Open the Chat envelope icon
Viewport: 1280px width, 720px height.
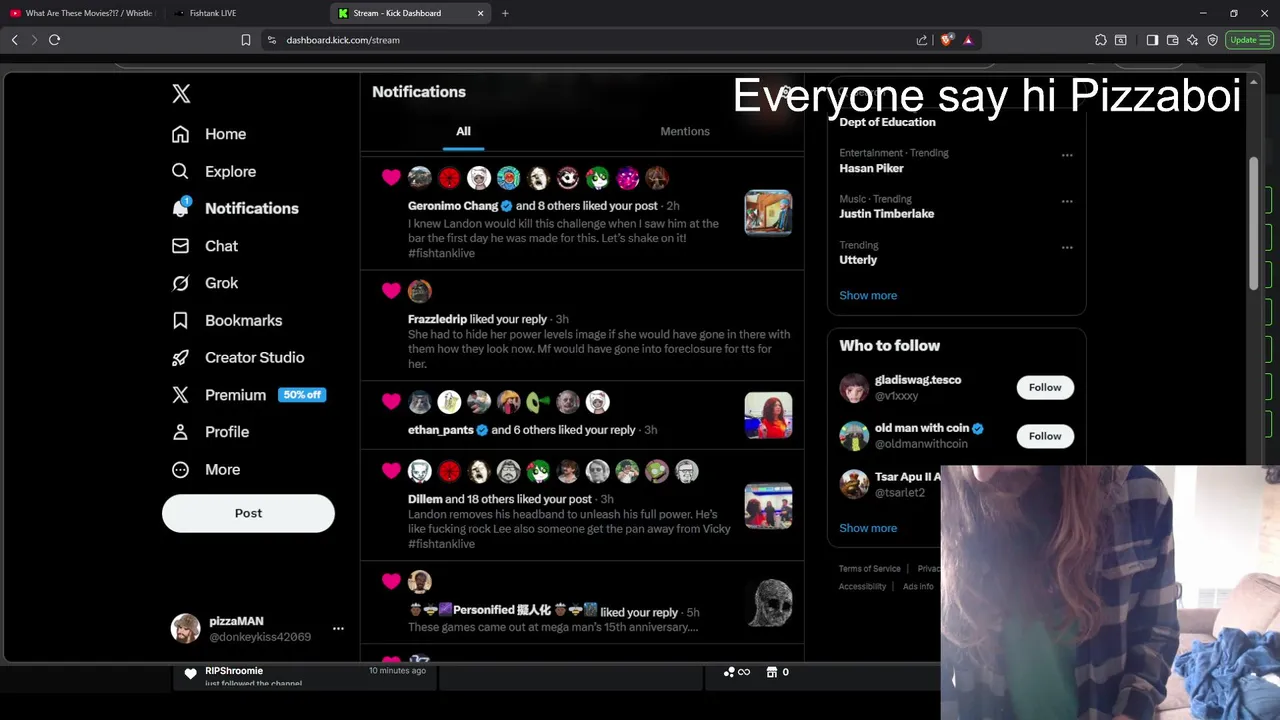coord(180,246)
